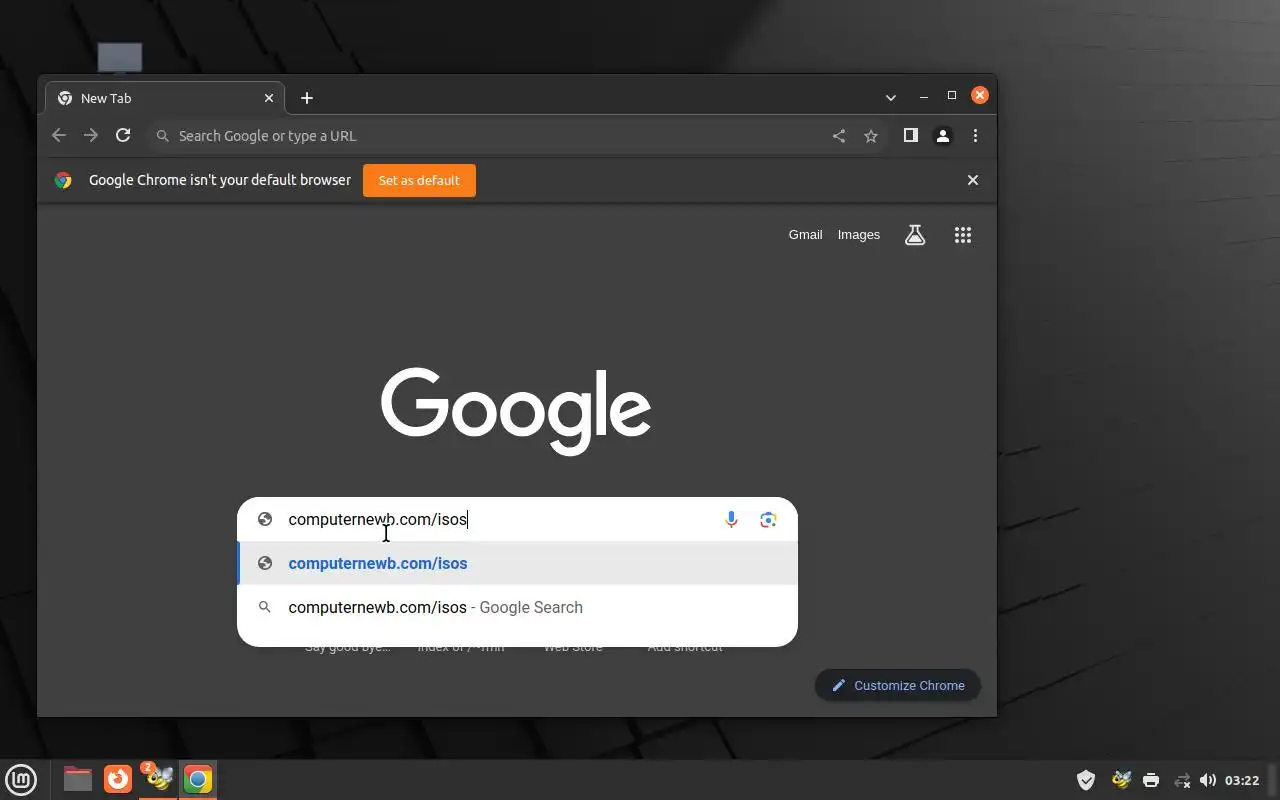Expand the tab search dropdown arrow
1280x800 pixels.
coord(891,97)
